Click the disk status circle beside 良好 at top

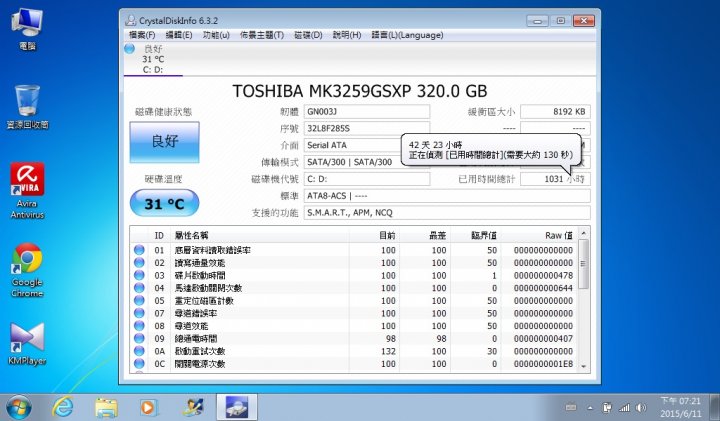point(129,49)
